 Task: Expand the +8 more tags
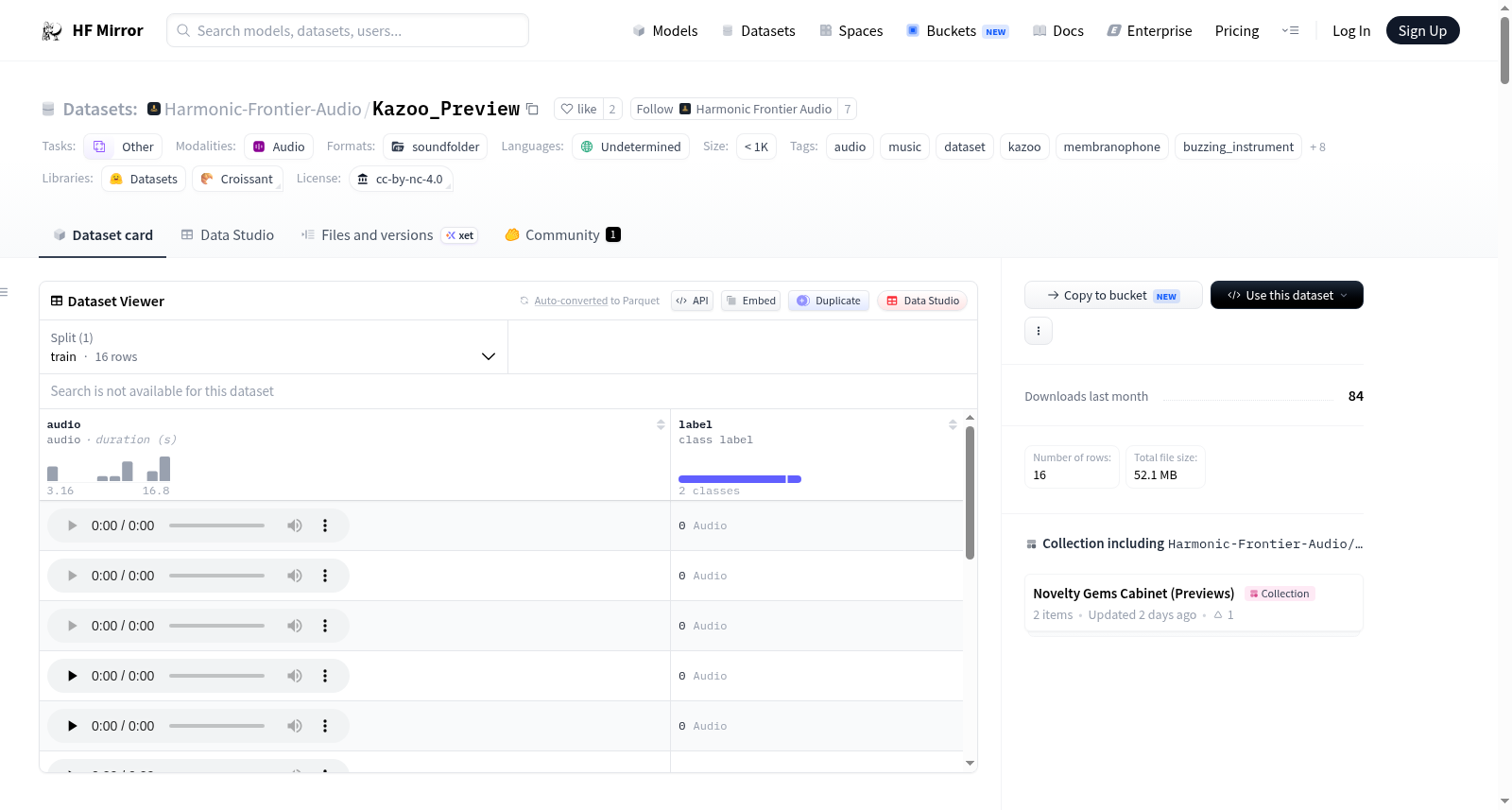[x=1317, y=147]
